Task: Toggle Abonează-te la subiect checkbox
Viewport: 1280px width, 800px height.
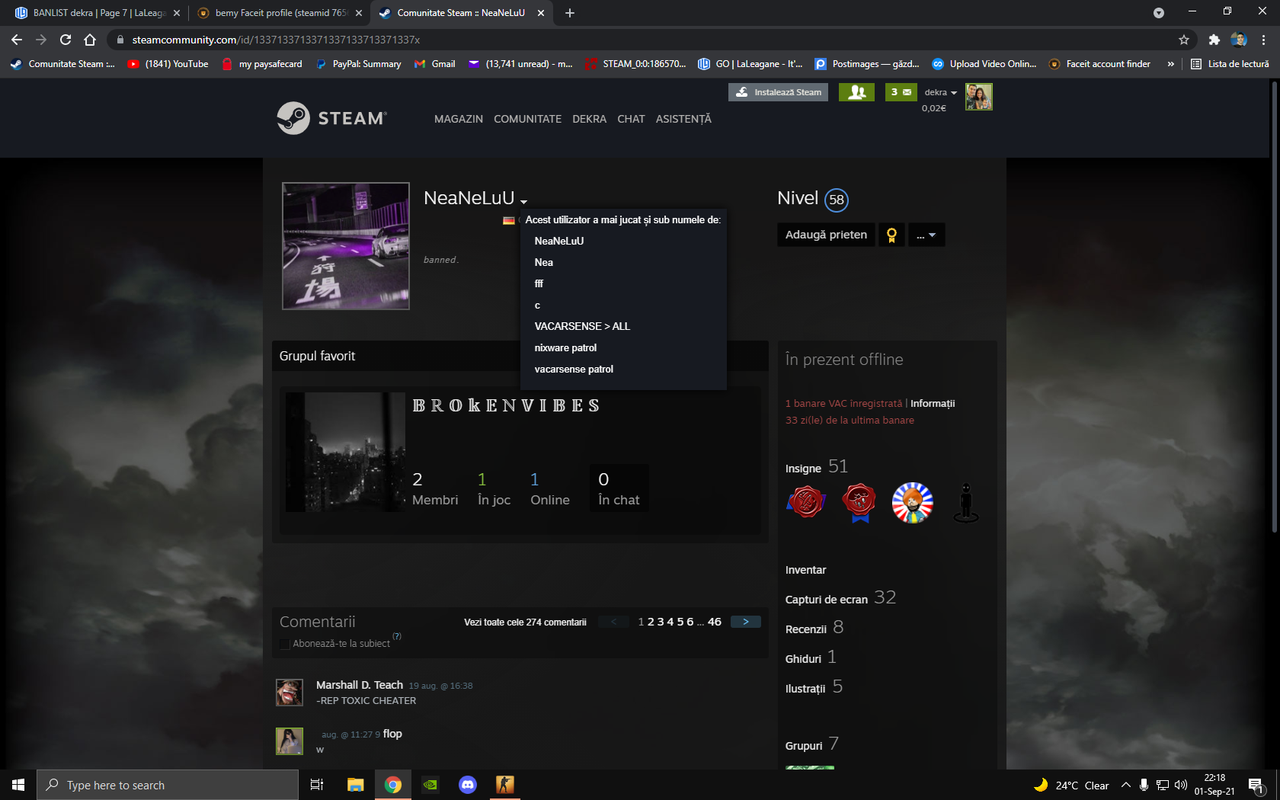Action: [x=285, y=644]
